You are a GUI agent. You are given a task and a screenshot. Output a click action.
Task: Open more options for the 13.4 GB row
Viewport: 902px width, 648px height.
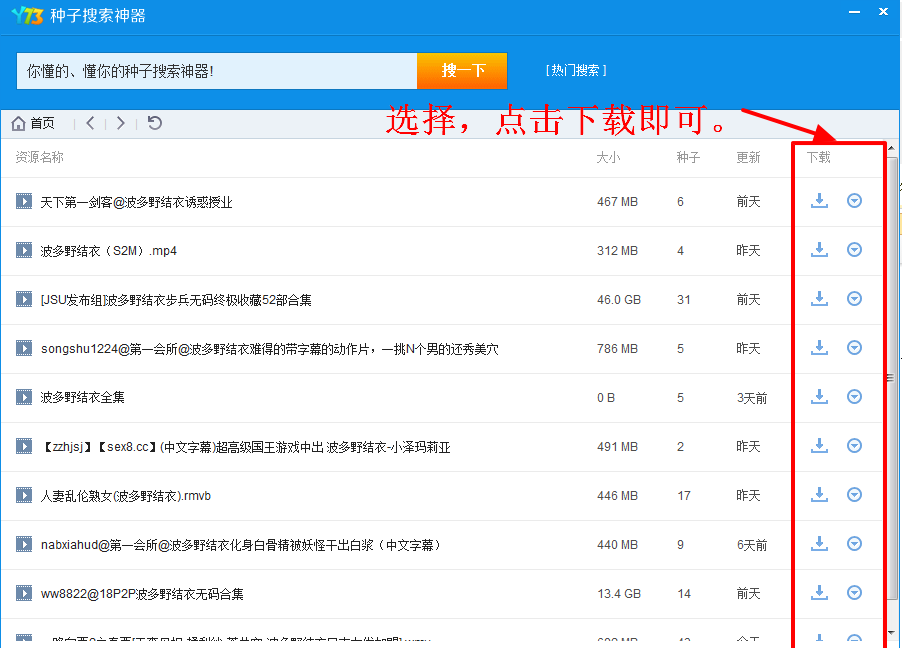click(854, 592)
